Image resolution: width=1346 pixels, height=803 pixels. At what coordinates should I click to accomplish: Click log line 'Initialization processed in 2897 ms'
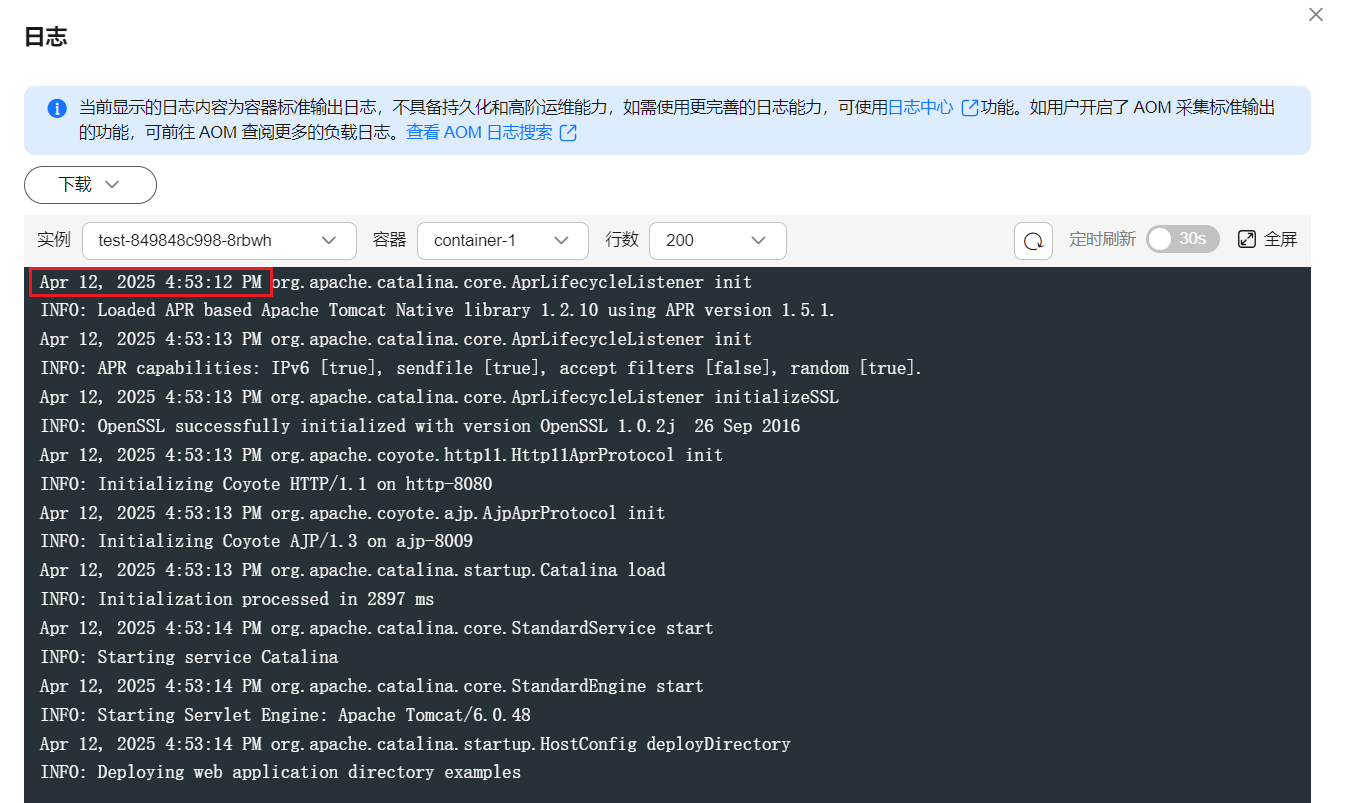[x=237, y=599]
